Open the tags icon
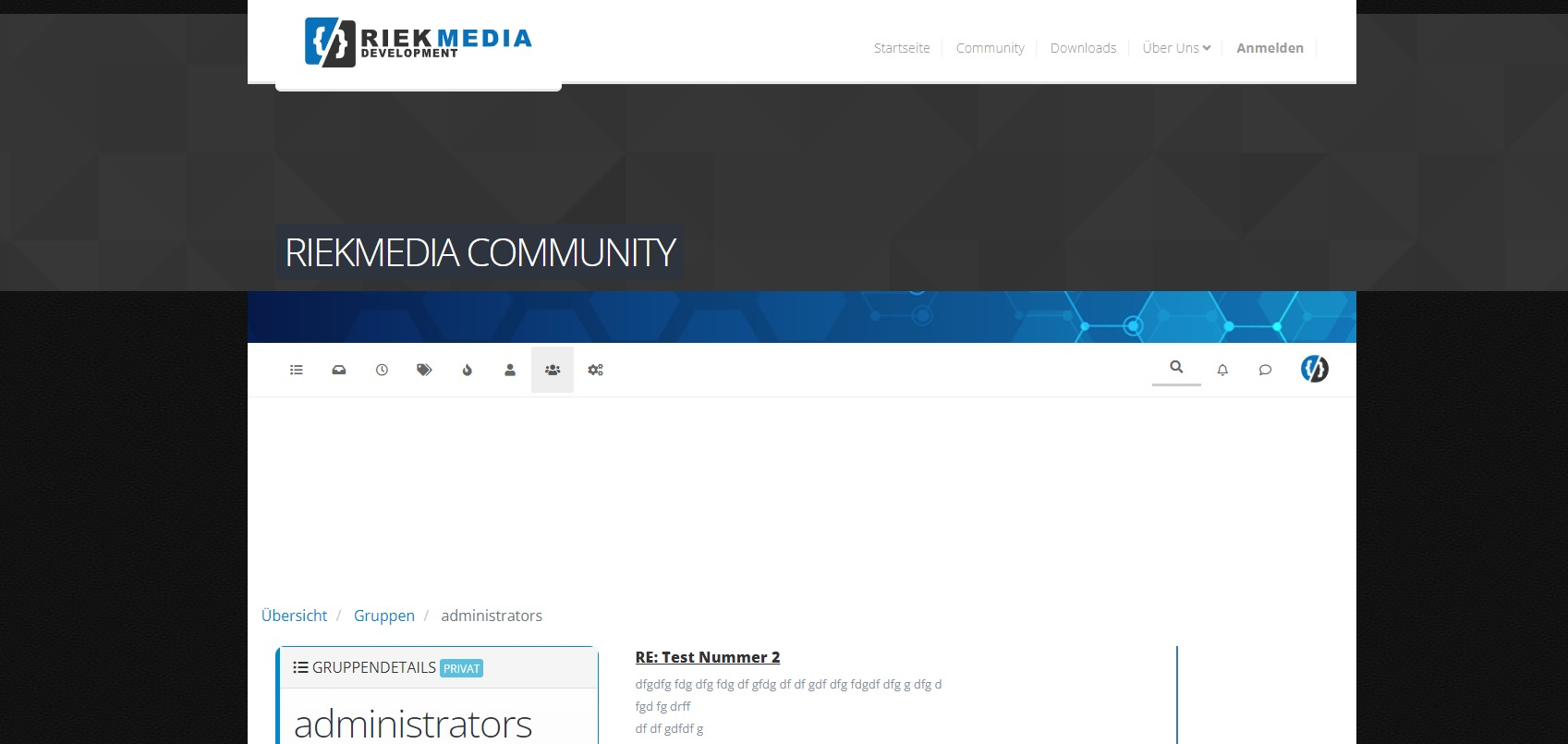 click(x=424, y=370)
